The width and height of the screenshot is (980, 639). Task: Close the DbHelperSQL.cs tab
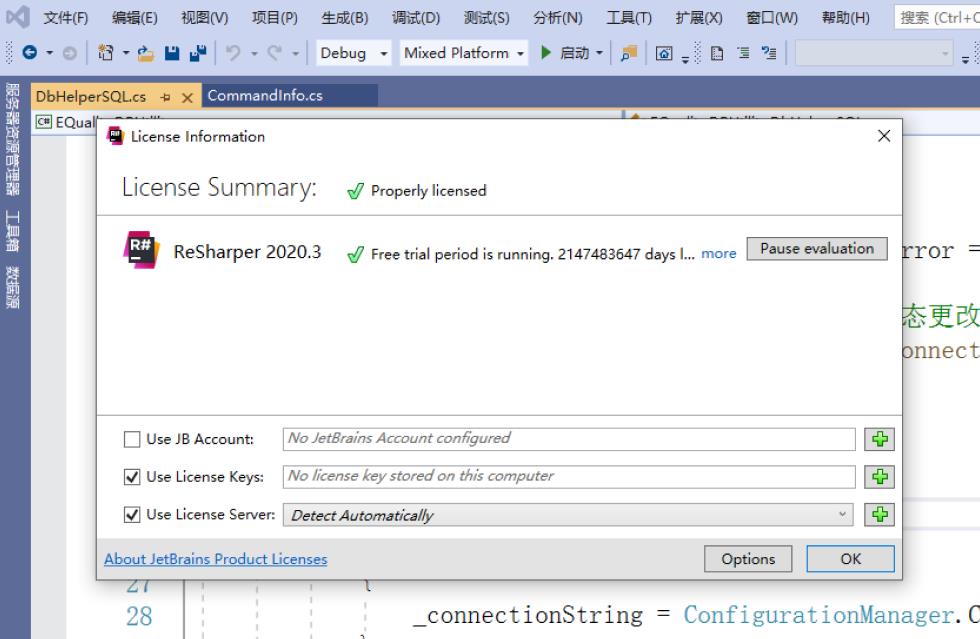click(187, 98)
